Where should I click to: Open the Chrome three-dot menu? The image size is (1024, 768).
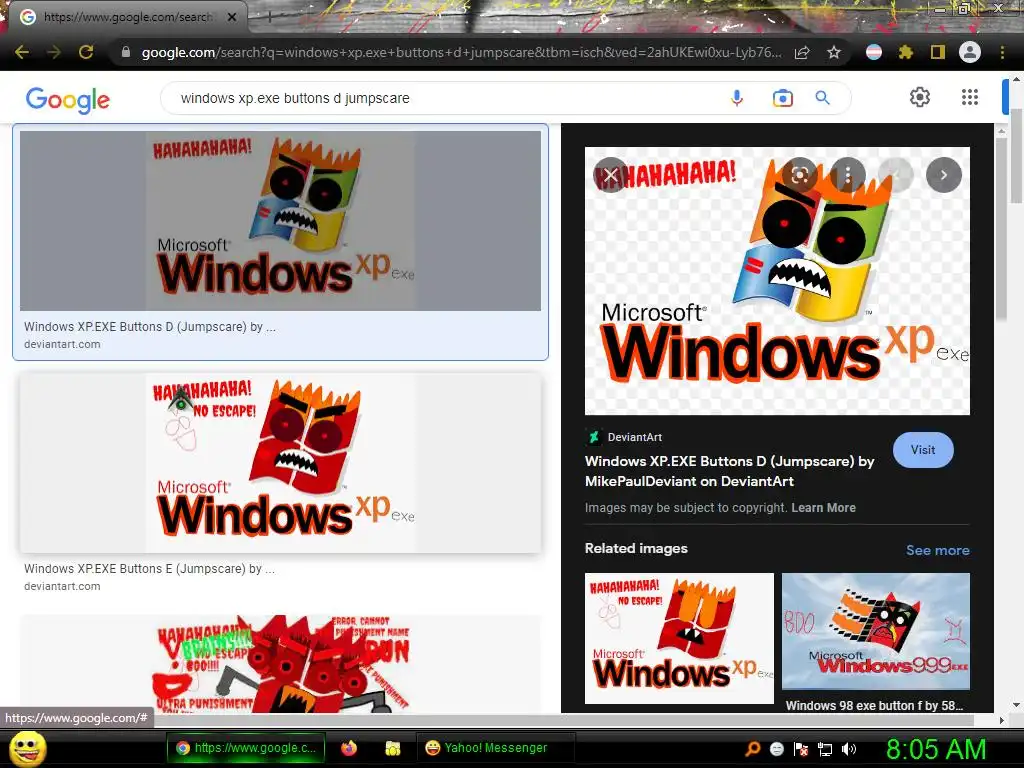click(x=1002, y=52)
